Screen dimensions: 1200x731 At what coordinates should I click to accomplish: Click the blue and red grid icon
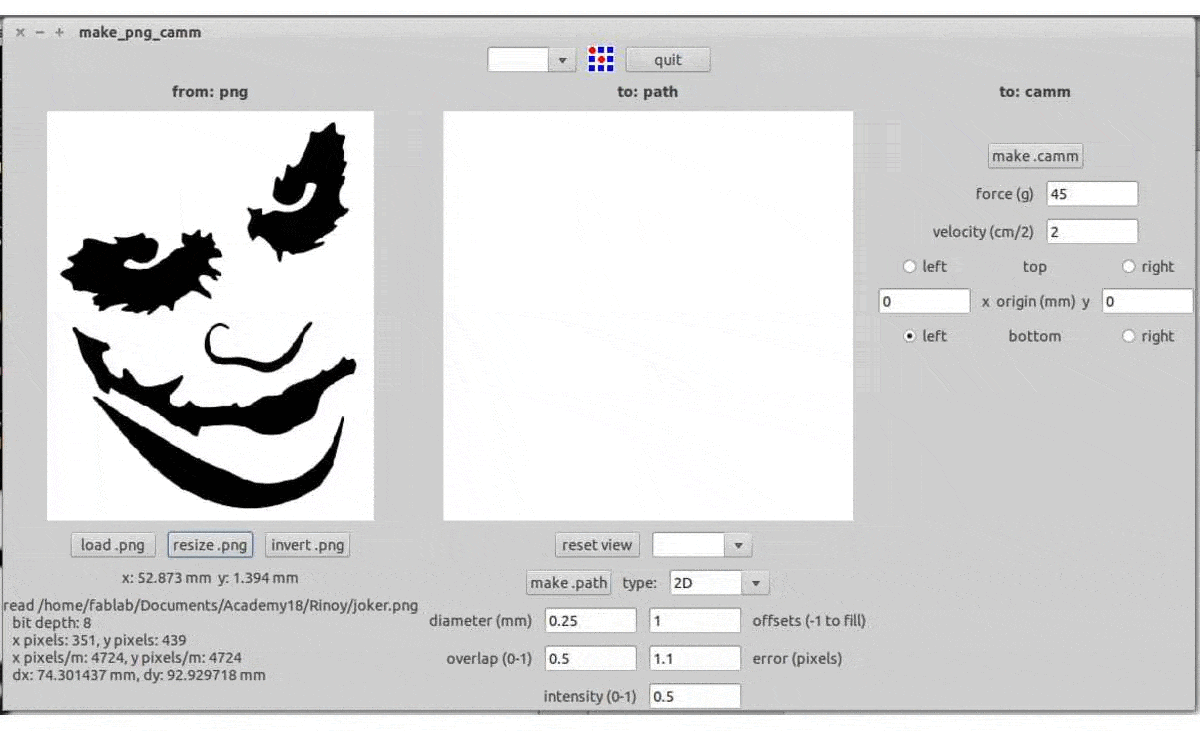[x=601, y=60]
